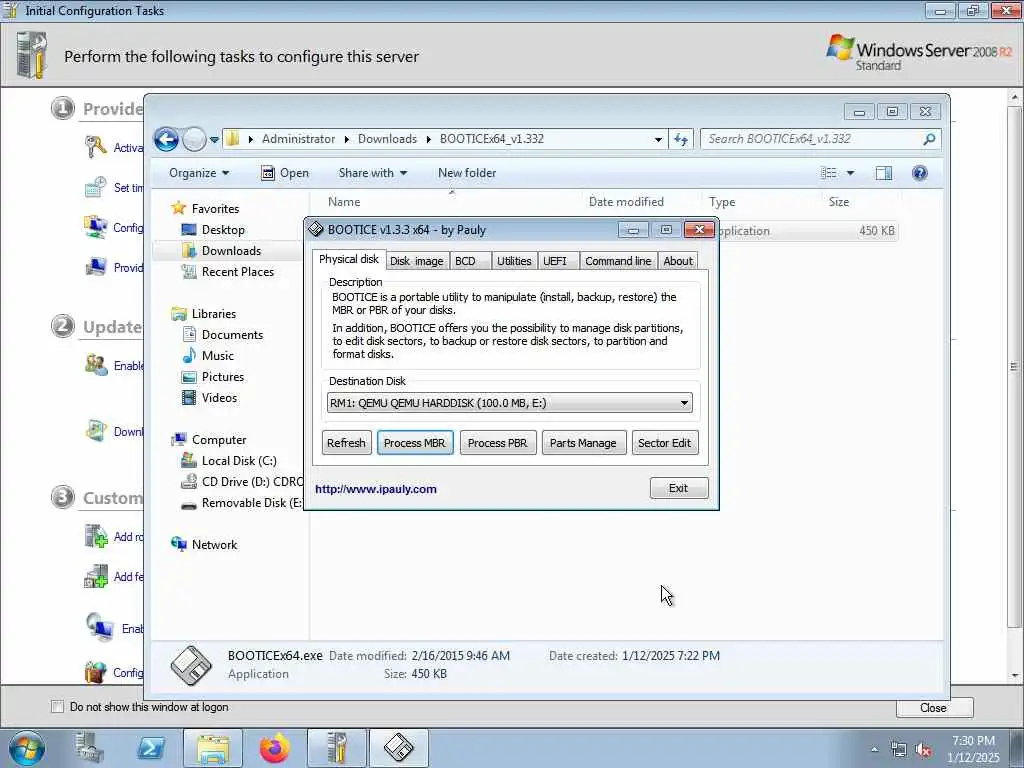Open the Organize menu

coord(199,173)
